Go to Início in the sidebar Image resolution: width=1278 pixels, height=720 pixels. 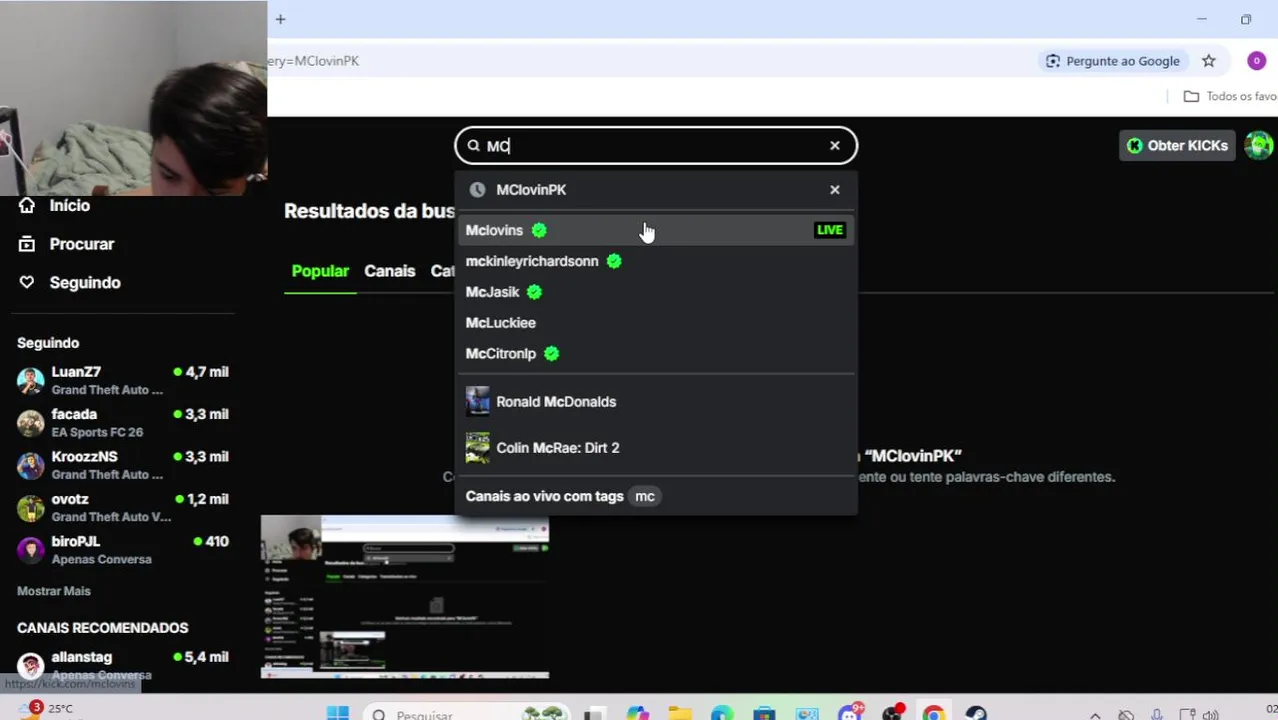(70, 206)
